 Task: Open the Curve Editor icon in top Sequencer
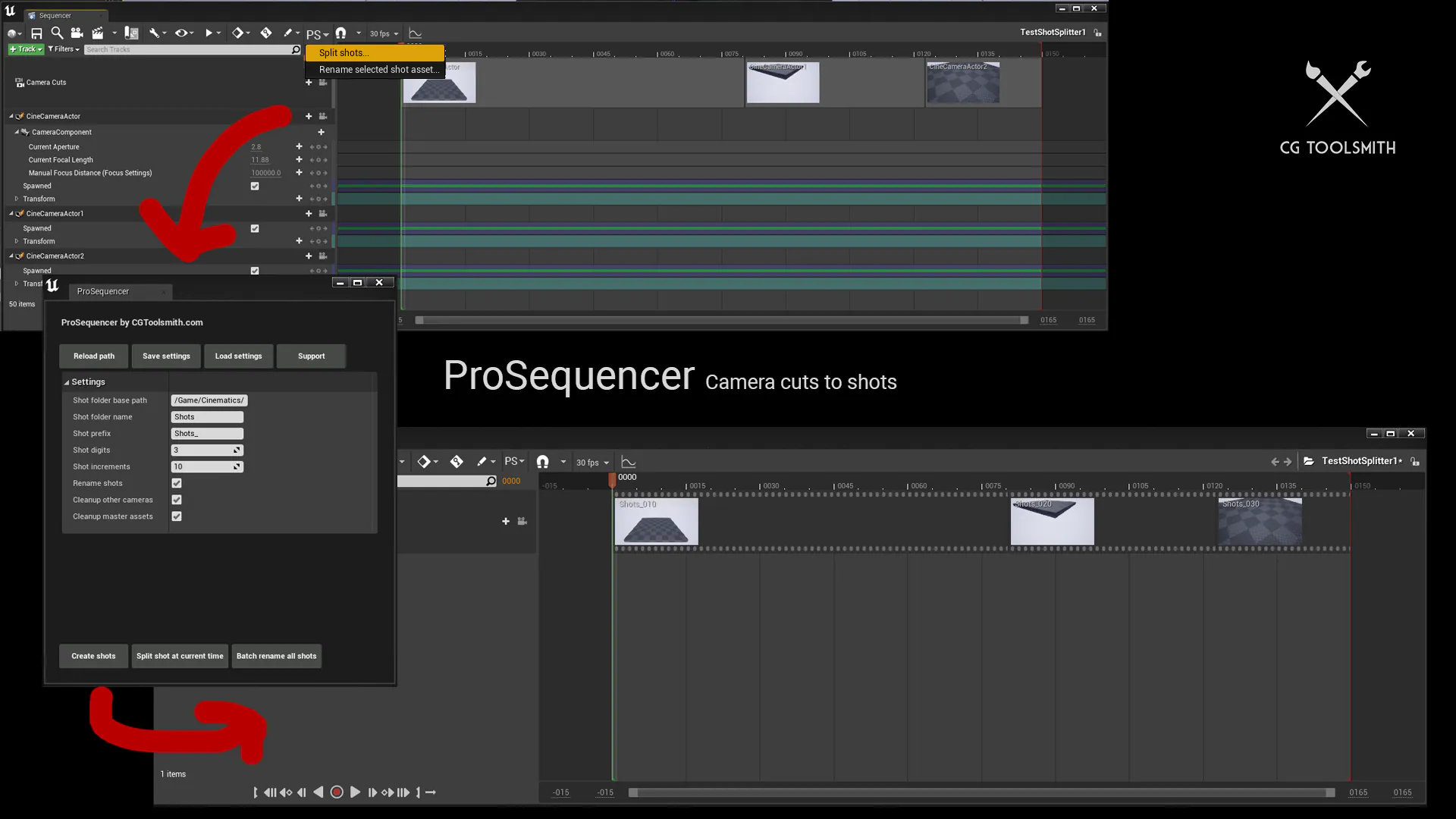click(x=415, y=33)
